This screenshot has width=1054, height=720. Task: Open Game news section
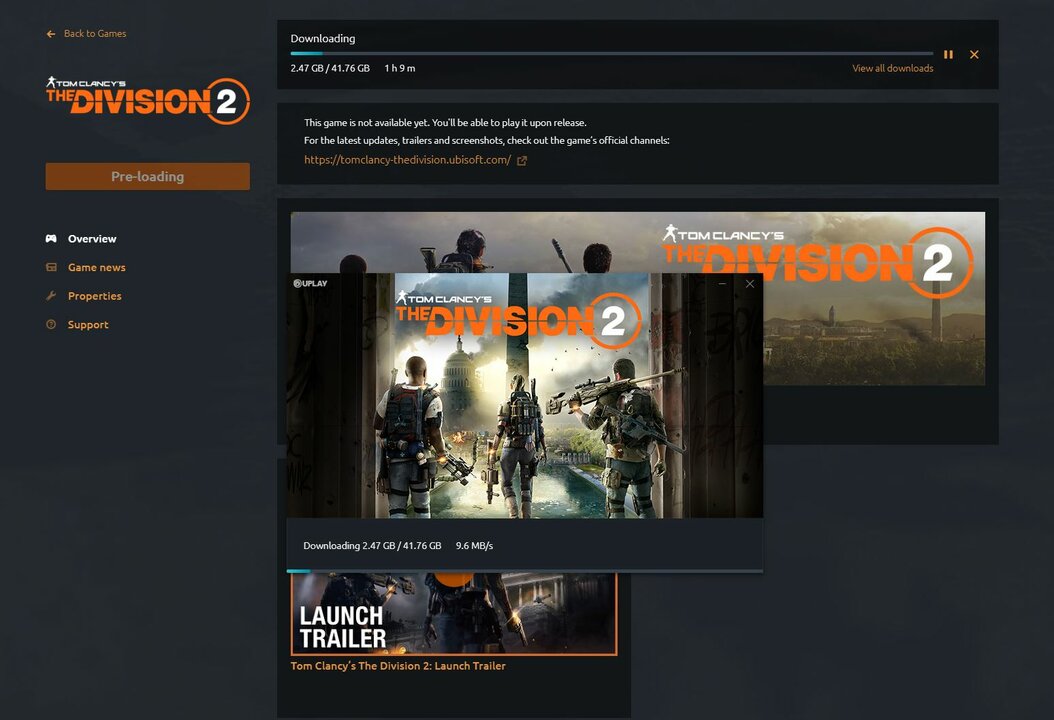97,268
